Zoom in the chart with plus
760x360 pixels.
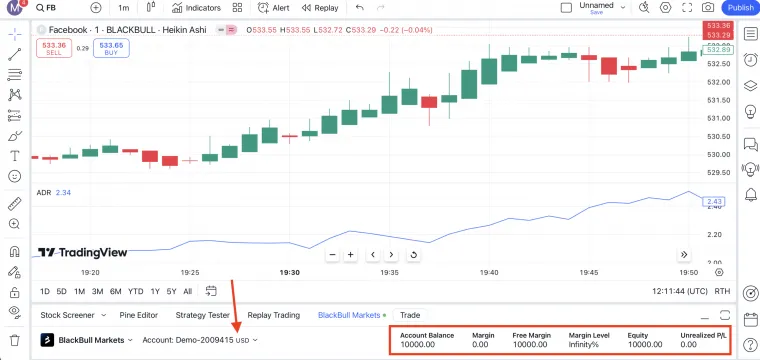(x=350, y=255)
